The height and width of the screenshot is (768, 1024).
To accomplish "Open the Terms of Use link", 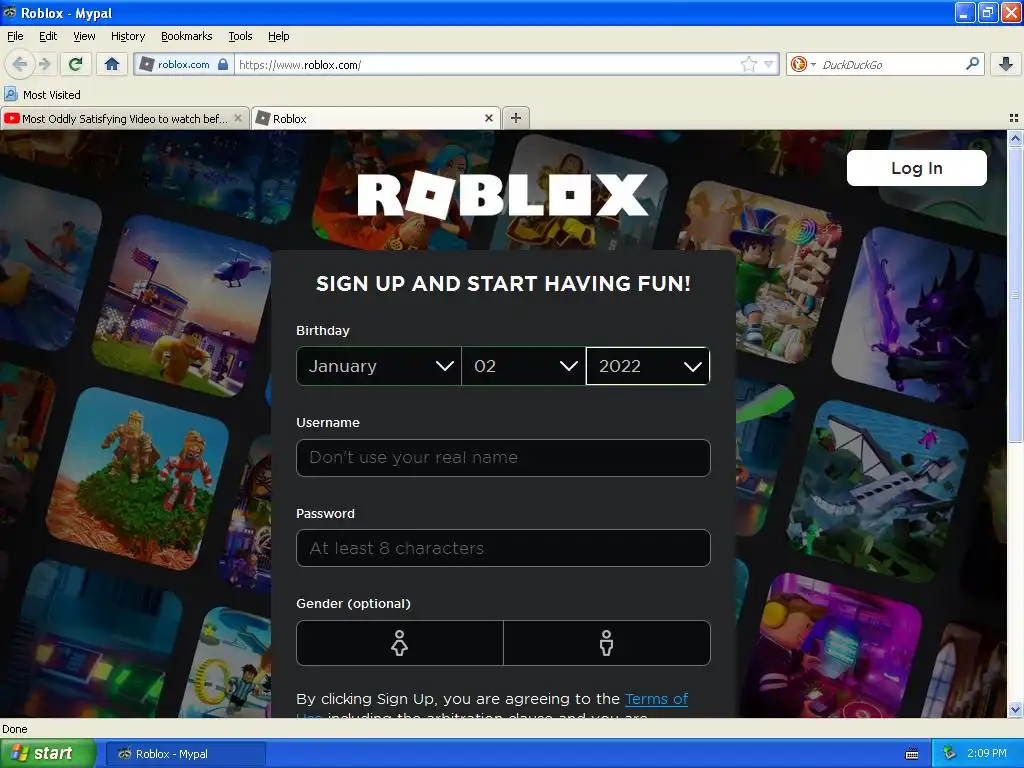I will click(656, 699).
